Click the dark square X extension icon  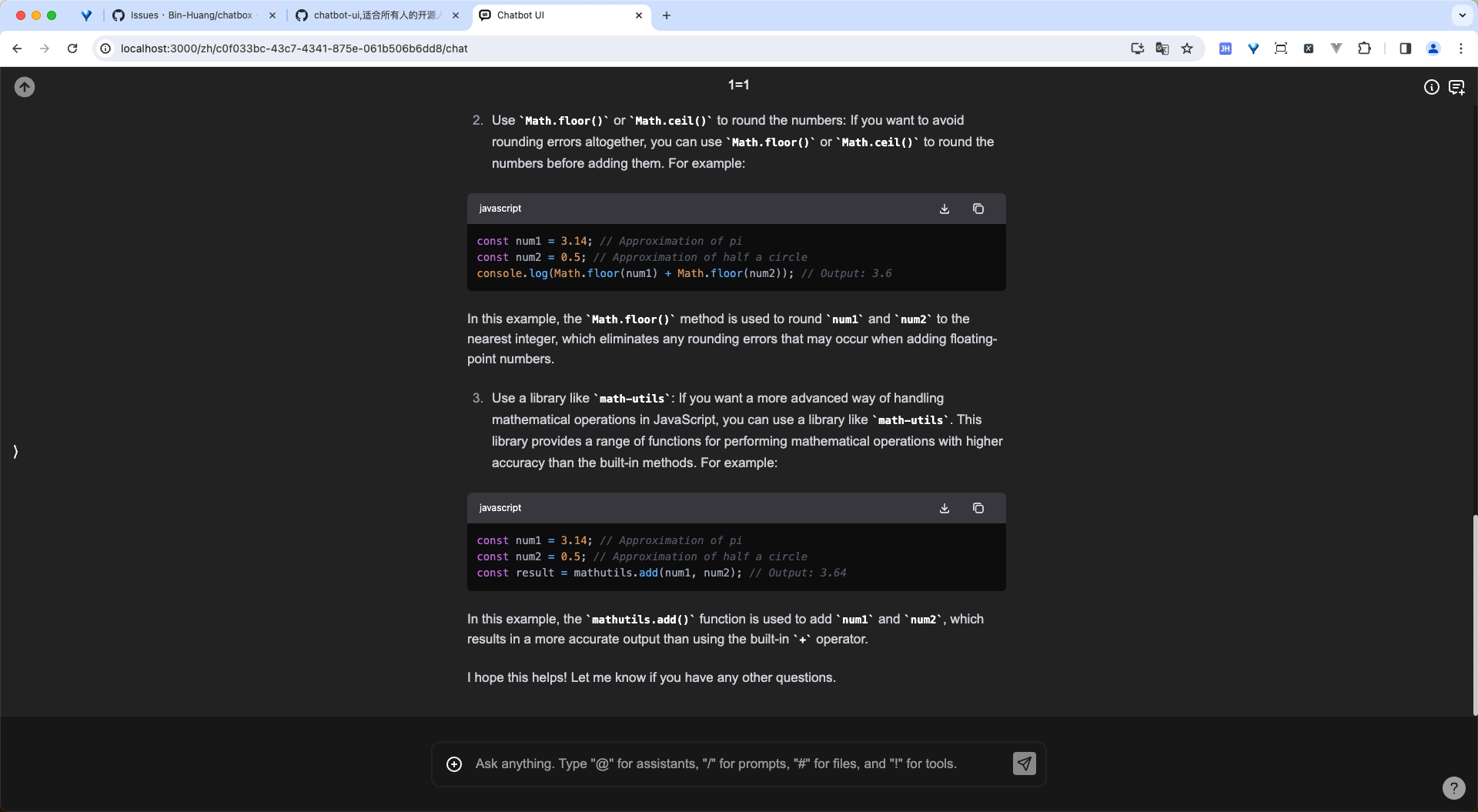1309,48
